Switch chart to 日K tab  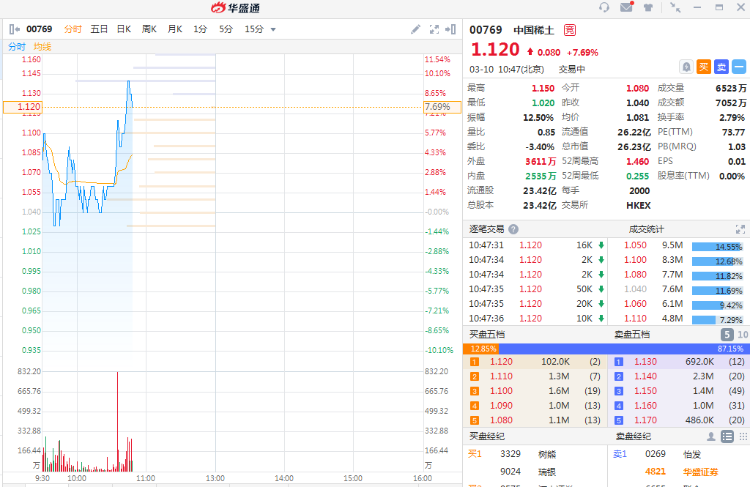(x=124, y=29)
